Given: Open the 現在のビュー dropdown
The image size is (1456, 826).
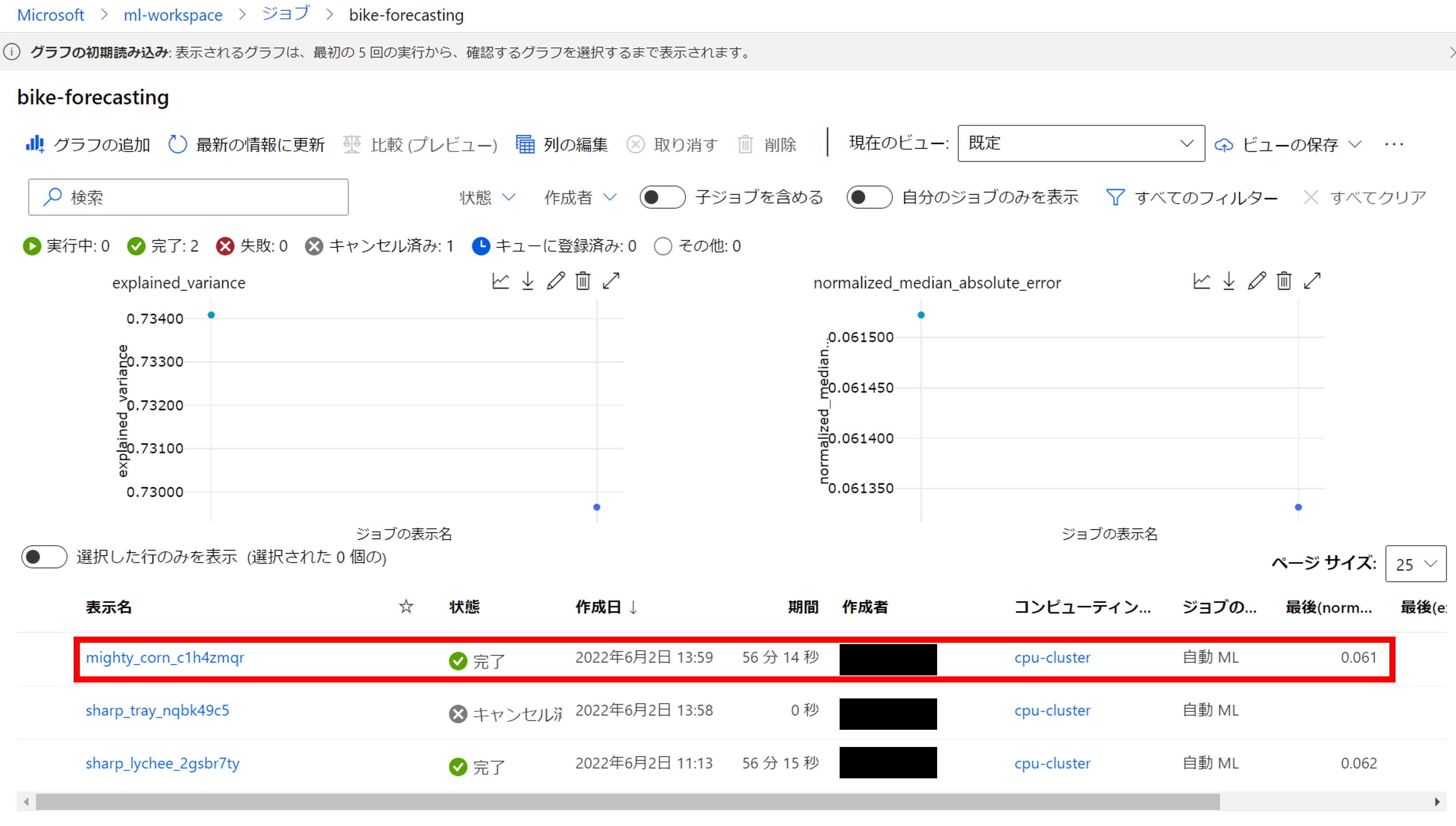Looking at the screenshot, I should point(1080,143).
